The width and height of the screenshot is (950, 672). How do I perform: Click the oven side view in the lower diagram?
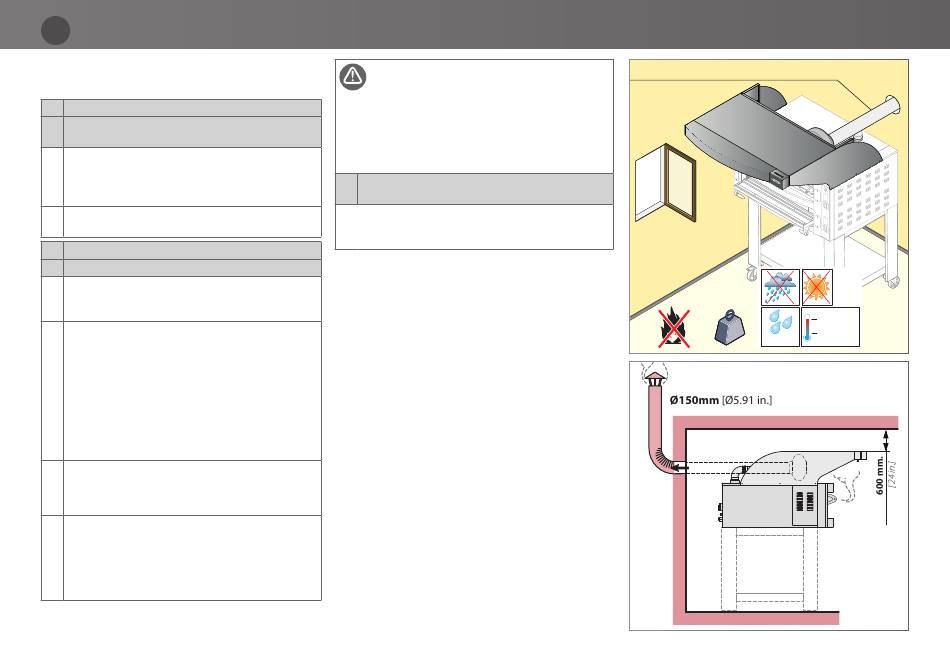779,505
